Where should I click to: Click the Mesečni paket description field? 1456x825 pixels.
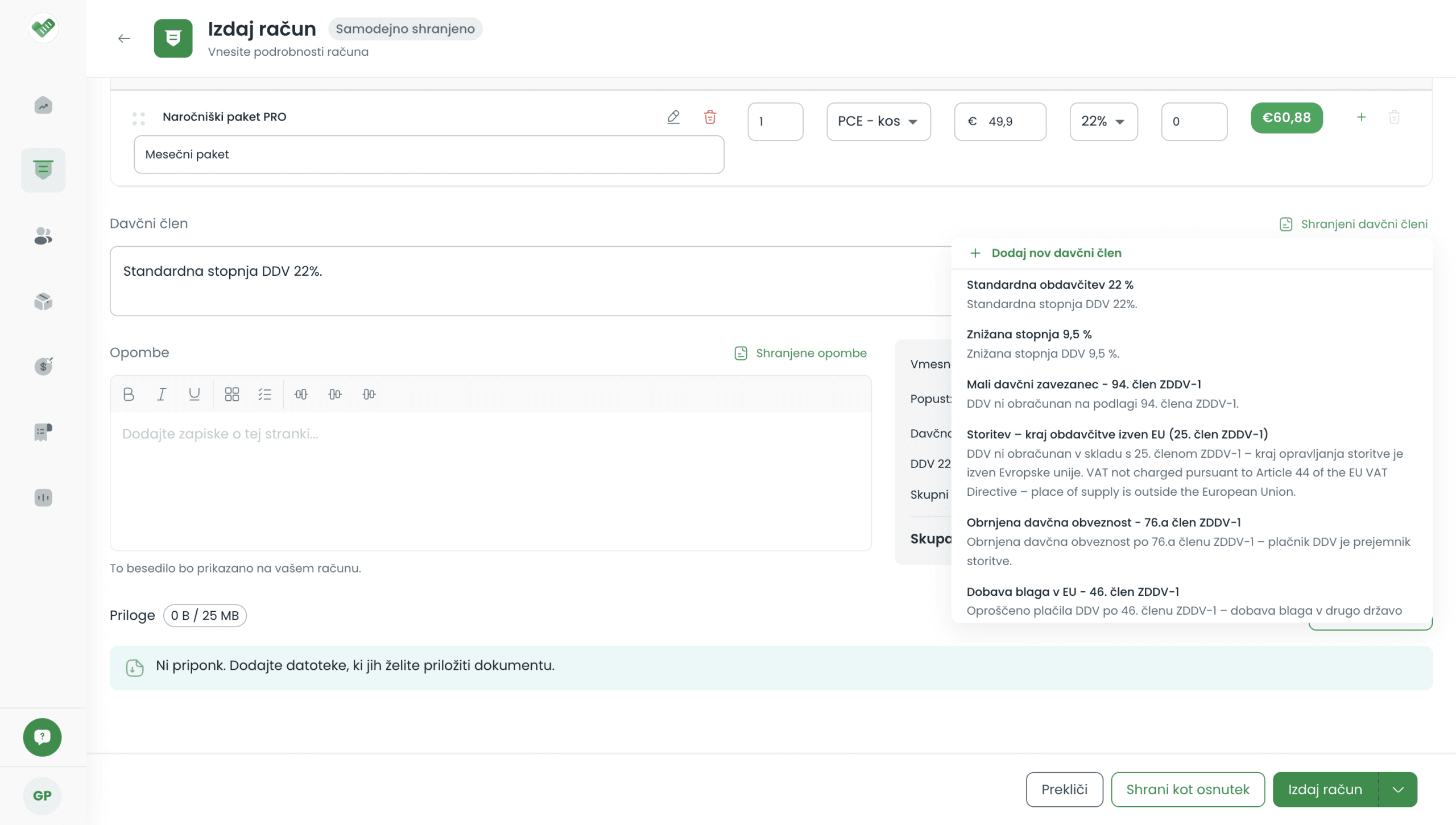pos(429,155)
